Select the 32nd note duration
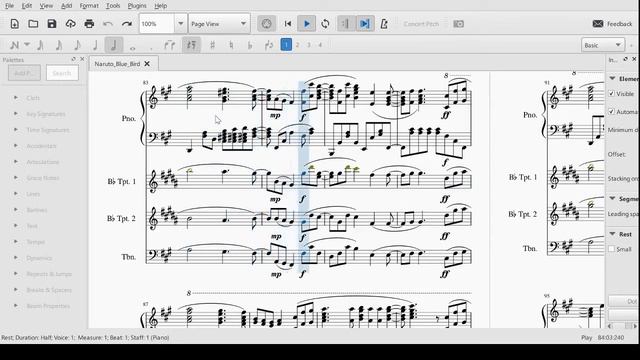 click(59, 45)
